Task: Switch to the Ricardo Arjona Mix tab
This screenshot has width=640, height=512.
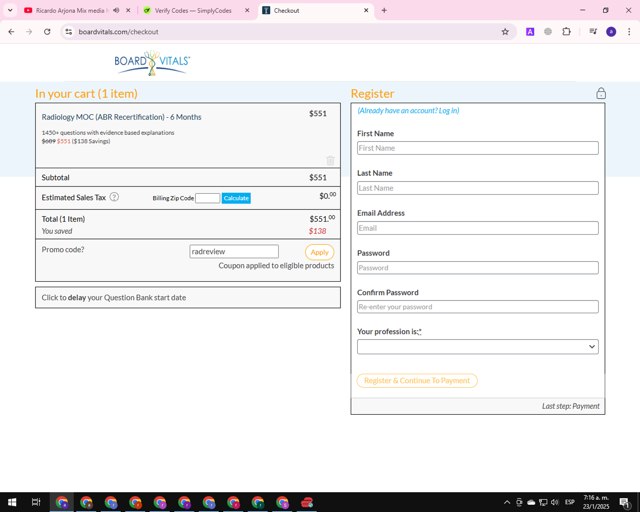Action: pos(69,10)
